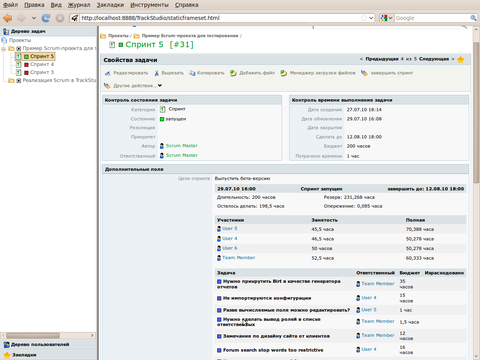480x360 pixels.
Task: Click the folder icon of Пример Scrum-проекта in the tree
Action: pos(11,48)
